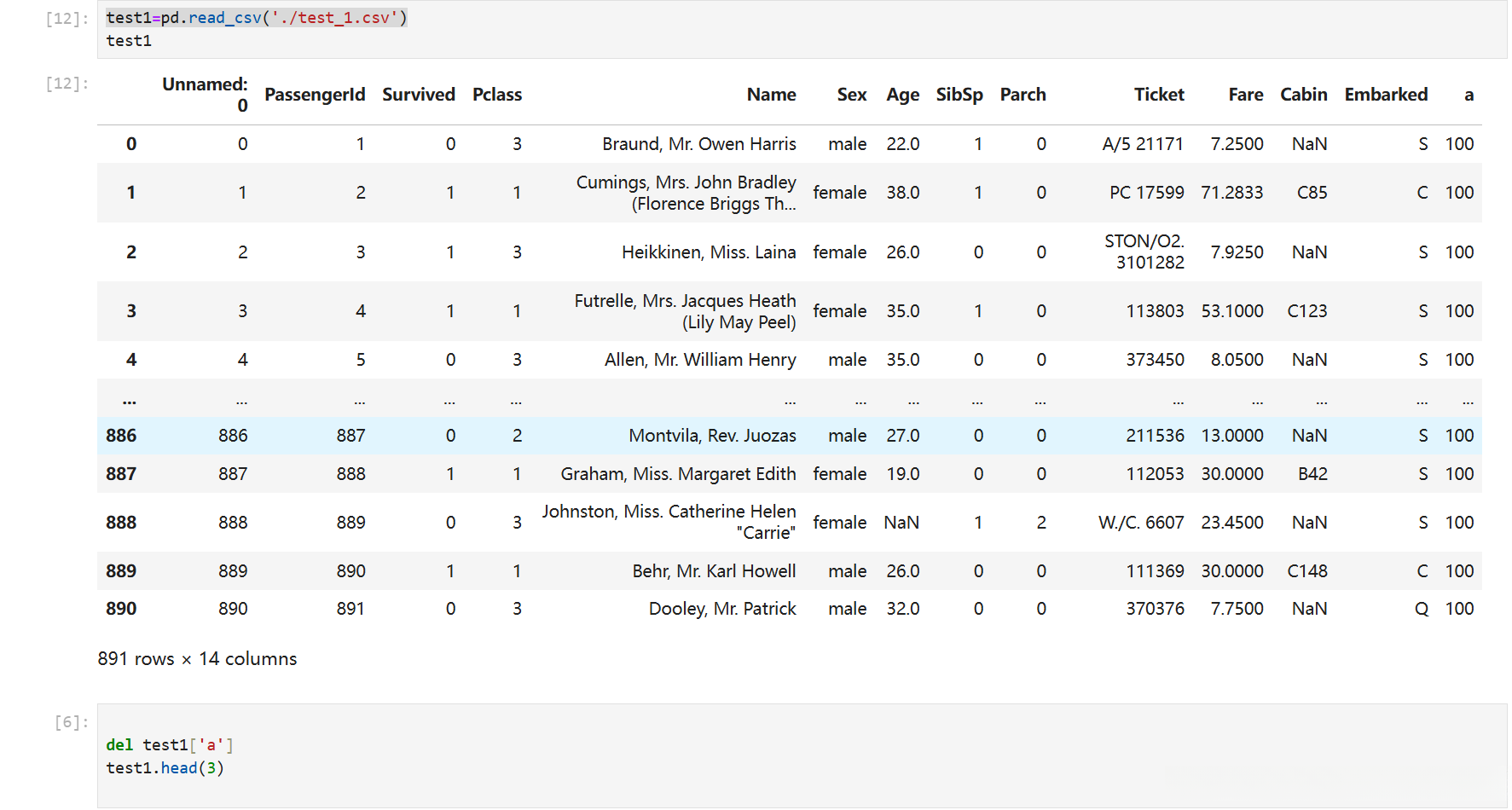Click the read_csv code cell input
Image resolution: width=1512 pixels, height=810 pixels.
tap(802, 29)
